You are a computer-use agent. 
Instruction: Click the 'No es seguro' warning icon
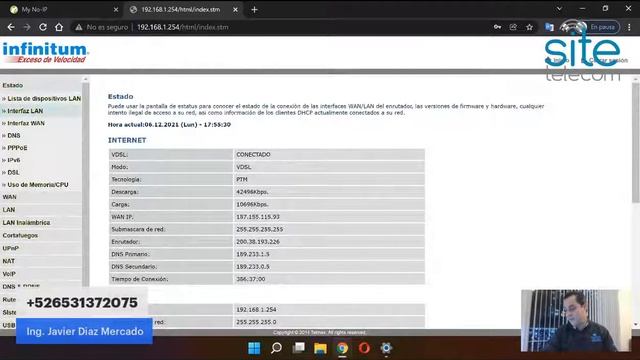(79, 27)
